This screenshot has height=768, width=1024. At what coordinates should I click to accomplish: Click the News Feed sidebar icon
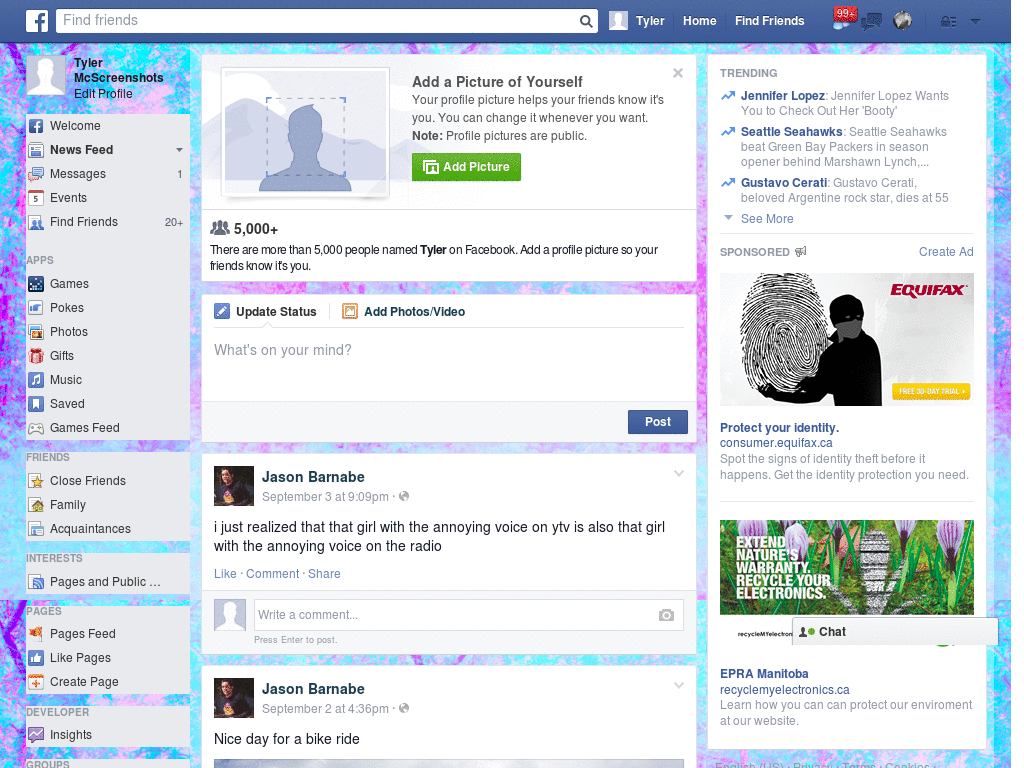point(37,150)
